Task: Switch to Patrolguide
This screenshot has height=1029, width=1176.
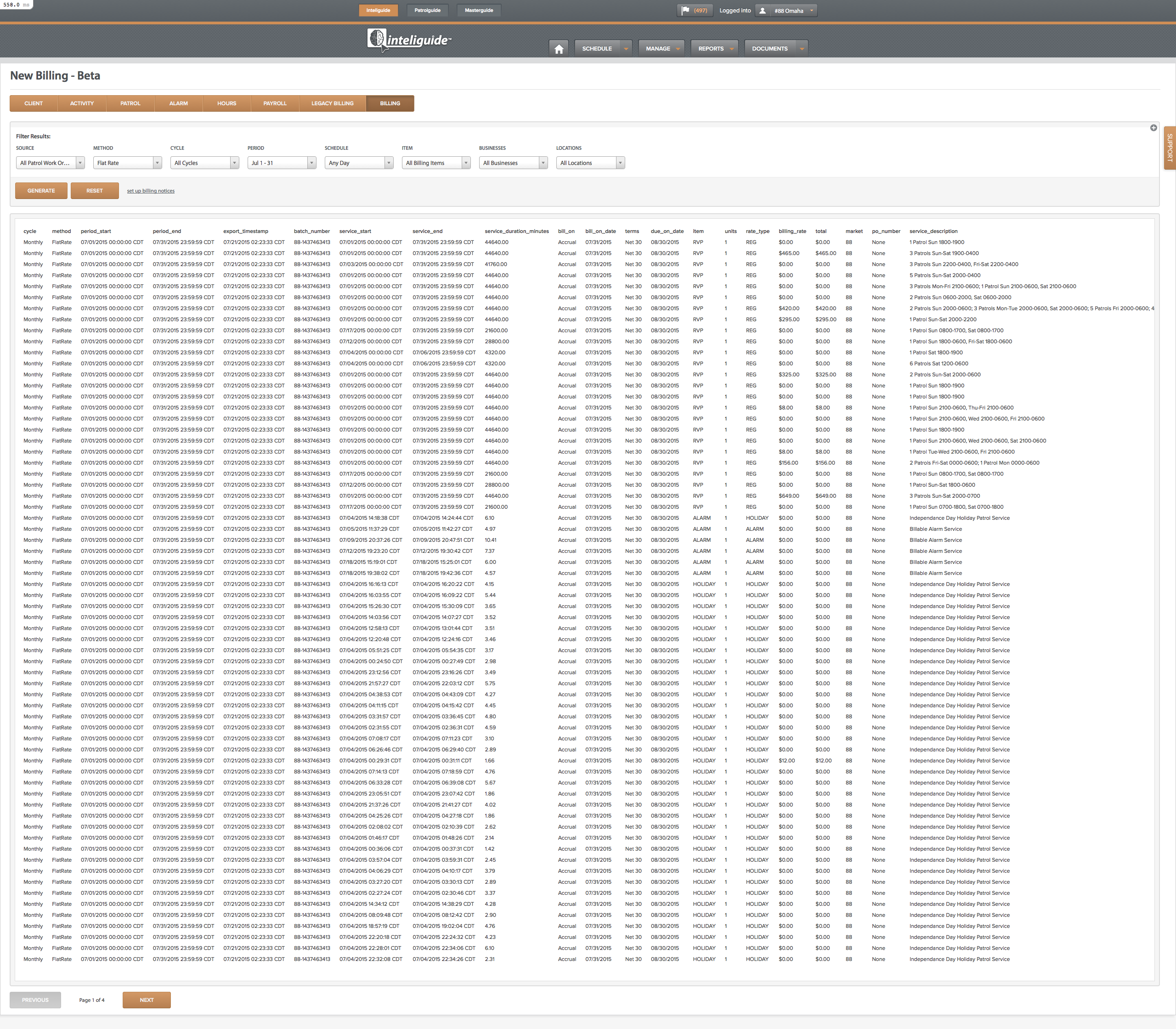Action: click(x=428, y=10)
